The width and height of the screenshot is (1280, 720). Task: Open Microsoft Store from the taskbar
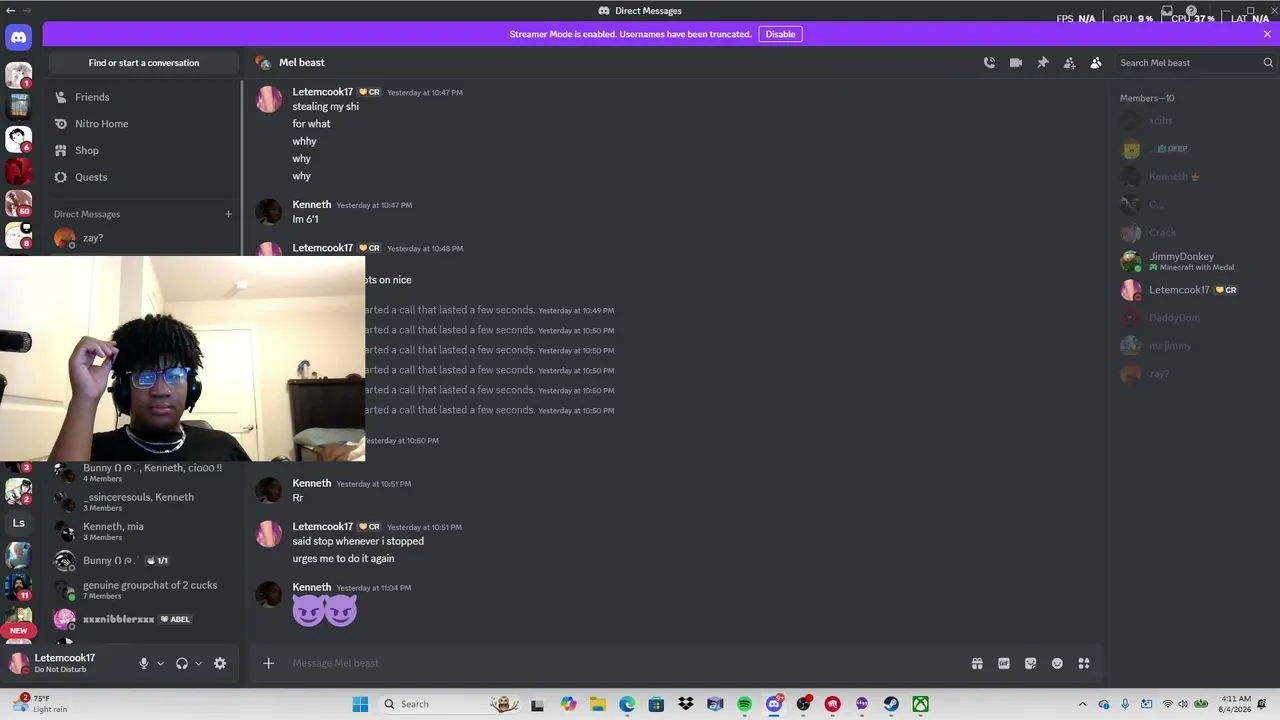click(656, 704)
